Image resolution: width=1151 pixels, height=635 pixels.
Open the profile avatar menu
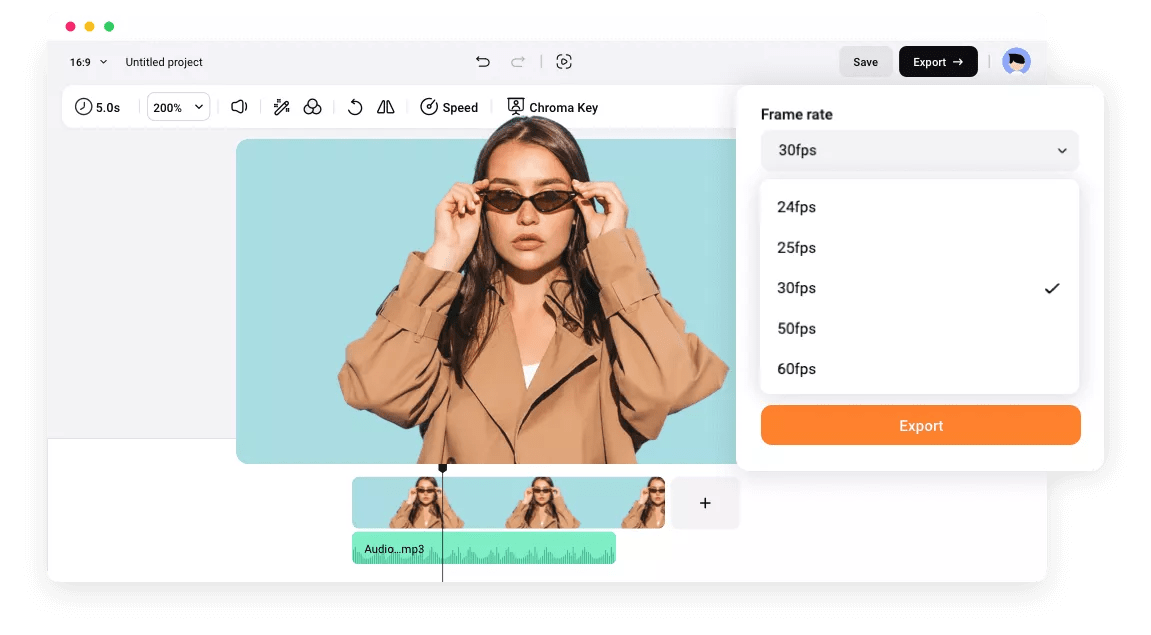[1016, 61]
